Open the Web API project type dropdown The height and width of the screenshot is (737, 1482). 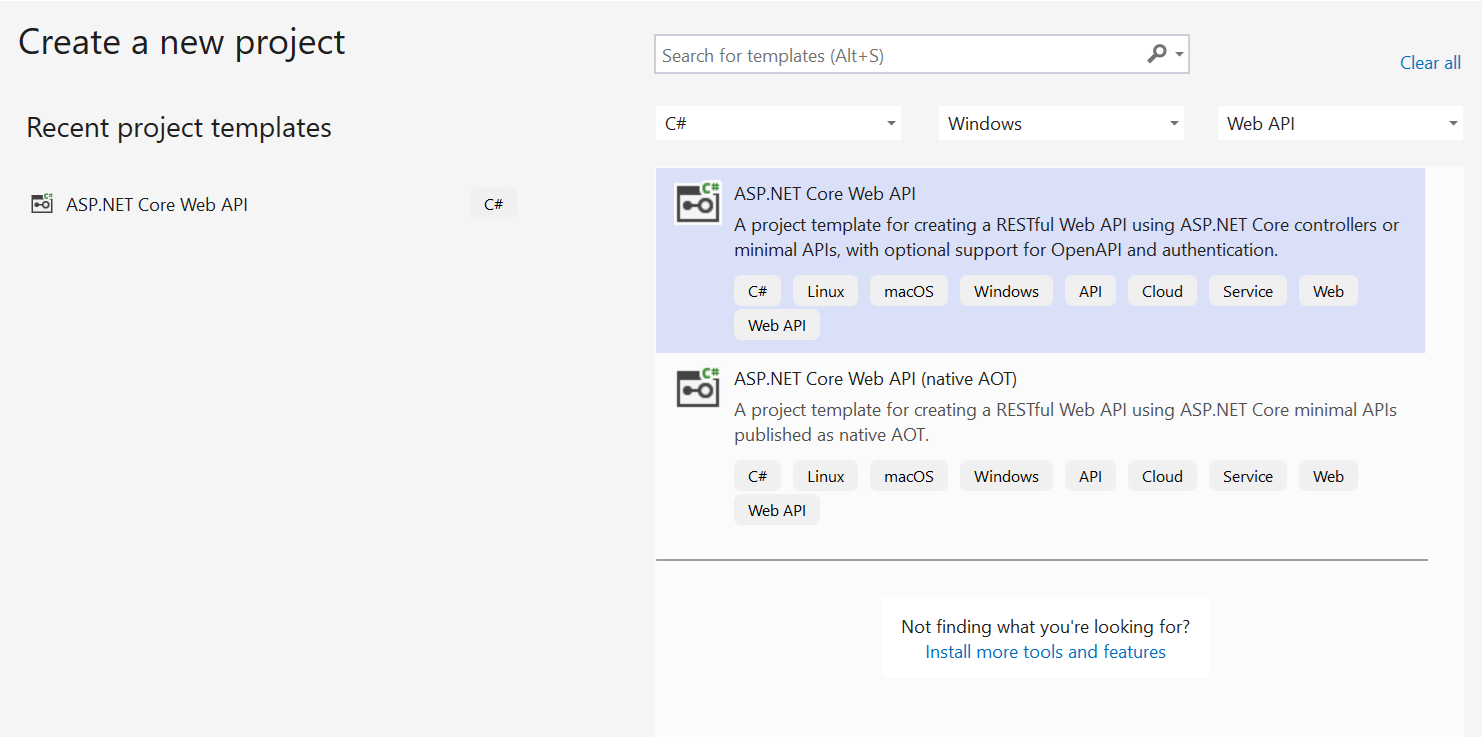[x=1341, y=124]
